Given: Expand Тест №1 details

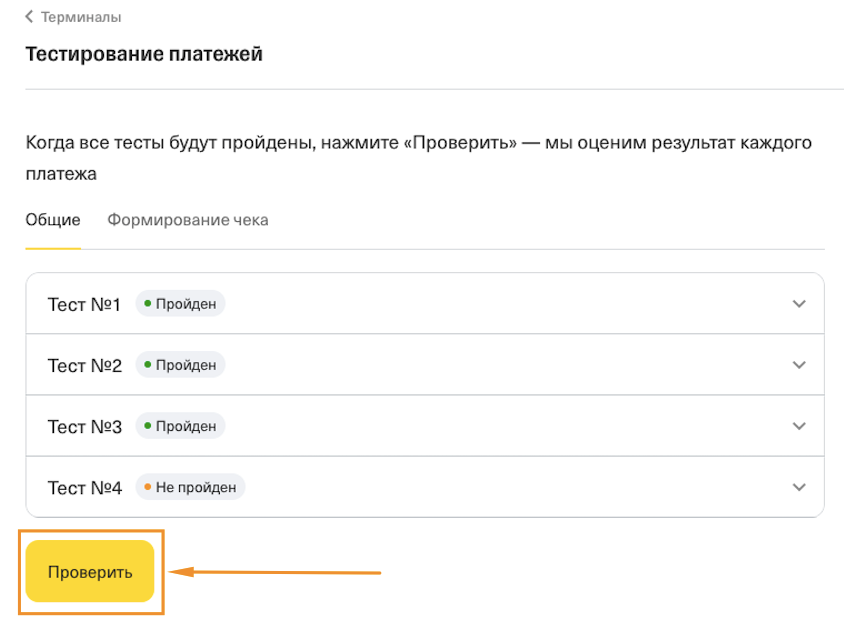Looking at the screenshot, I should point(798,303).
